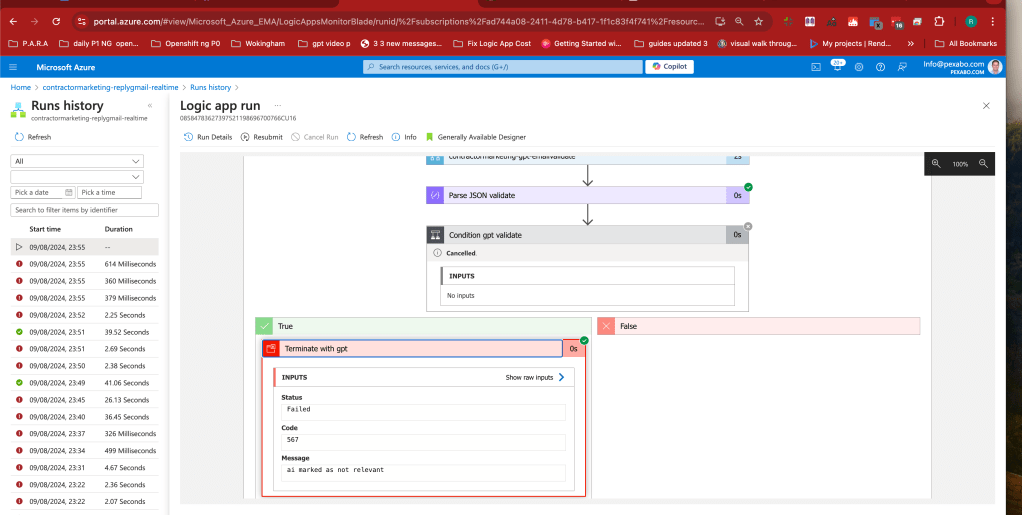Open Chrome three-dot menu
The image size is (1022, 515).
[x=993, y=22]
